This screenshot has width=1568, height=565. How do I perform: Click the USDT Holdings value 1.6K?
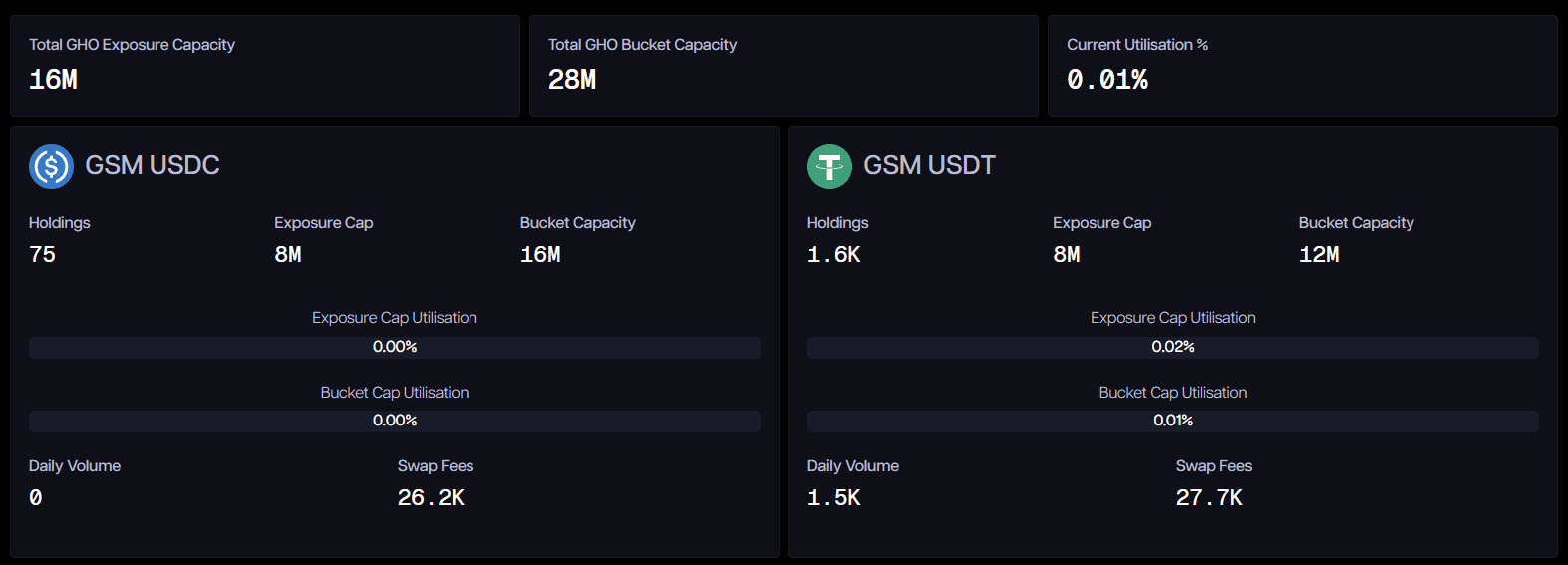tap(833, 255)
